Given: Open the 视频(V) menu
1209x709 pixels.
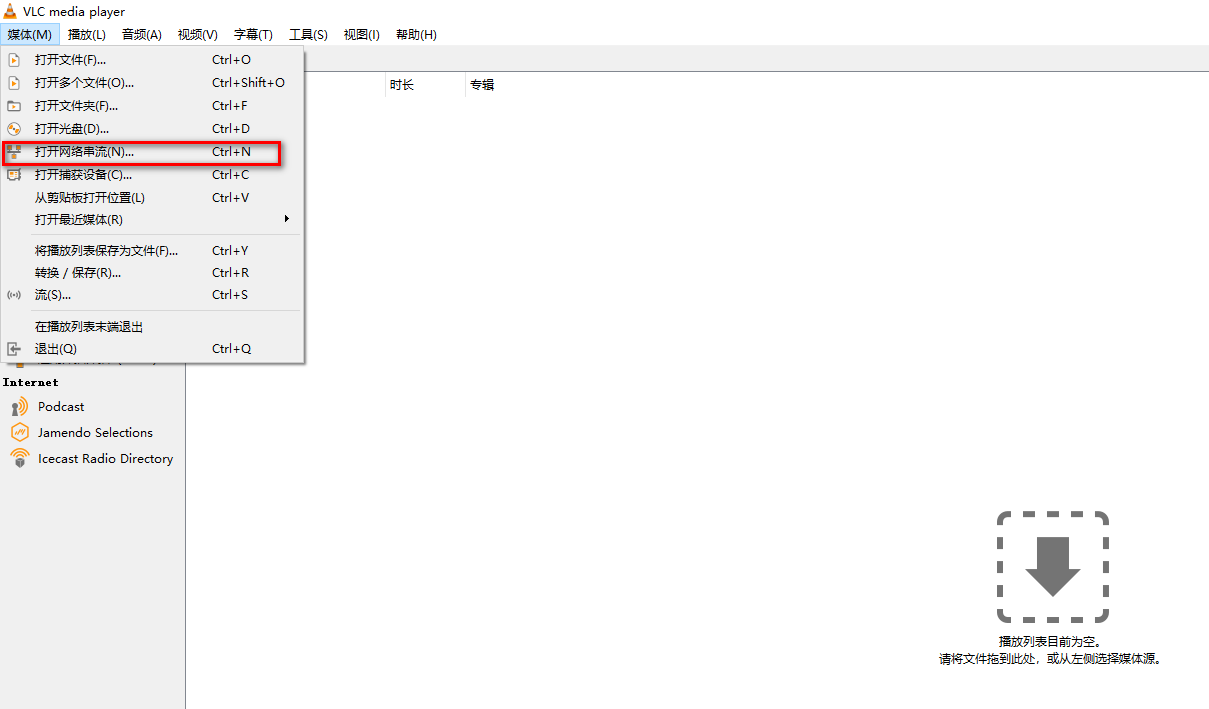Looking at the screenshot, I should coord(198,35).
